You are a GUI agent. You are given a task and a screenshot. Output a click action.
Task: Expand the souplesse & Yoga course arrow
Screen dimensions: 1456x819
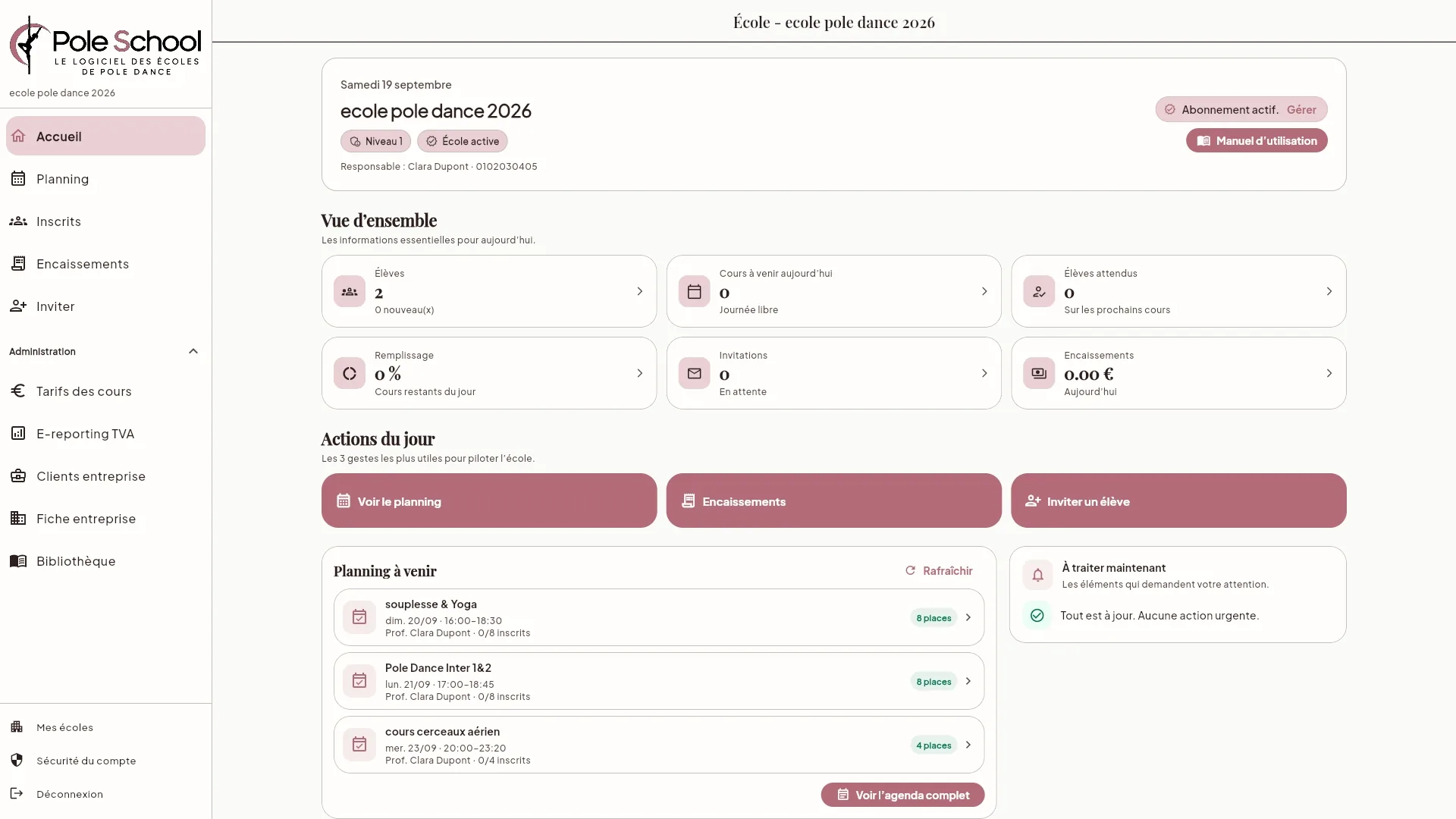click(968, 617)
